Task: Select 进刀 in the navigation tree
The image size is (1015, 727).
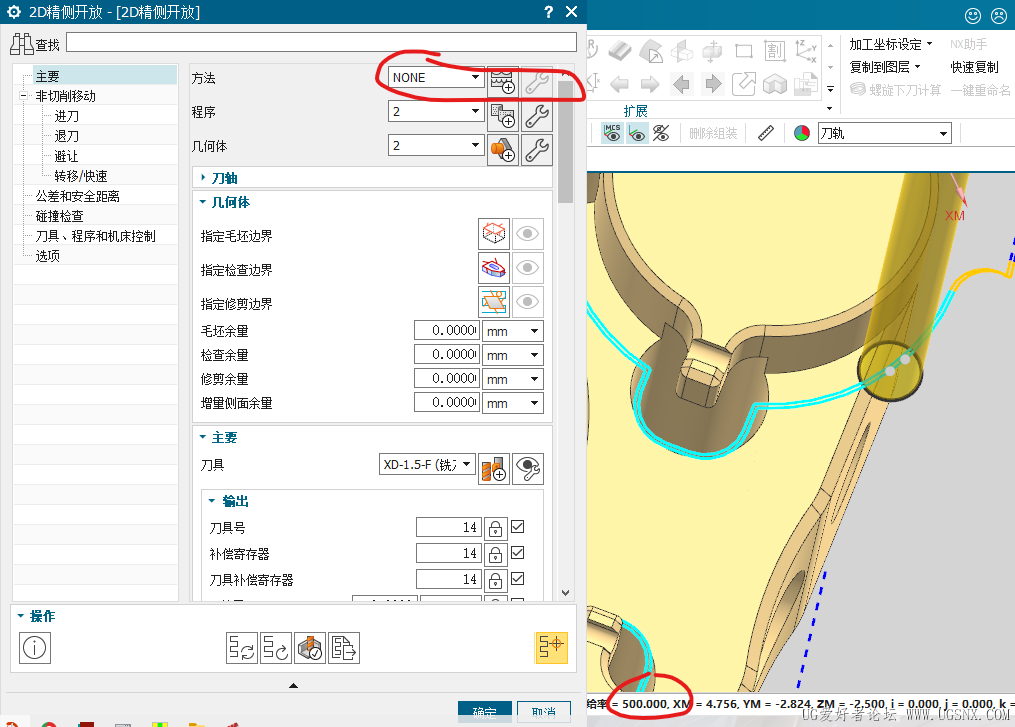Action: click(x=67, y=116)
